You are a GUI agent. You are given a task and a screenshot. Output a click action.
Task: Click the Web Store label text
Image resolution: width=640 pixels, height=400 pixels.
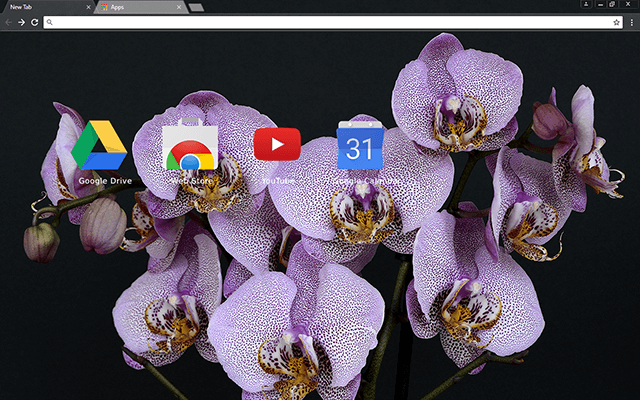[x=192, y=180]
